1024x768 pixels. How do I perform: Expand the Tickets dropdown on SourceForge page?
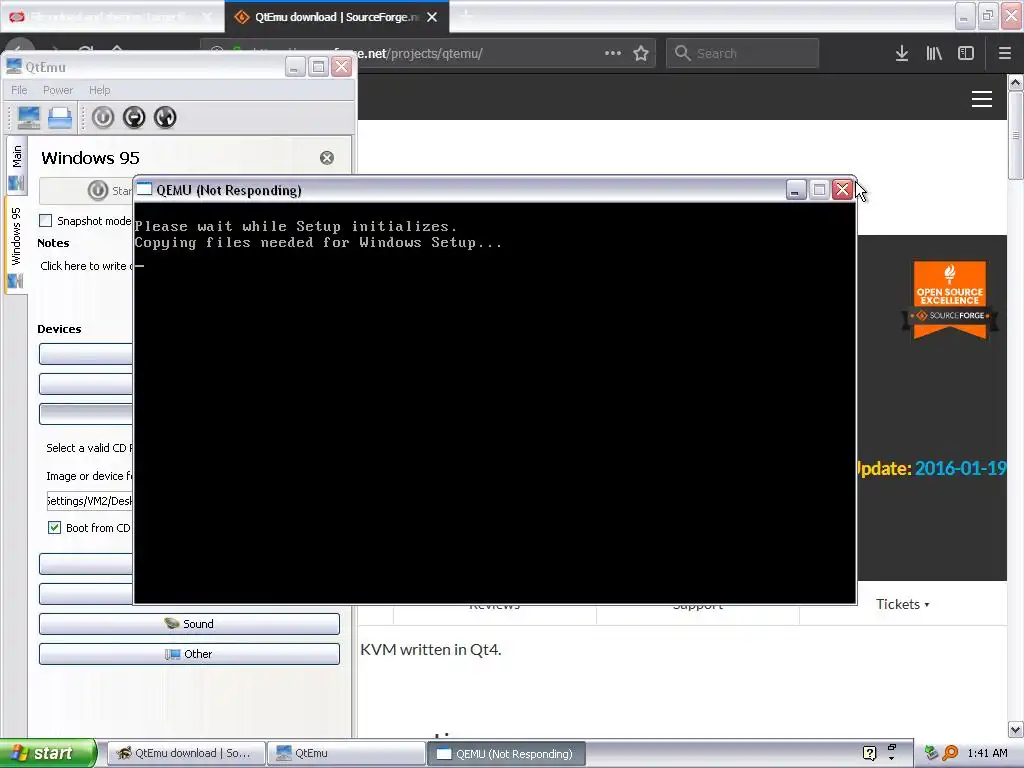point(903,604)
